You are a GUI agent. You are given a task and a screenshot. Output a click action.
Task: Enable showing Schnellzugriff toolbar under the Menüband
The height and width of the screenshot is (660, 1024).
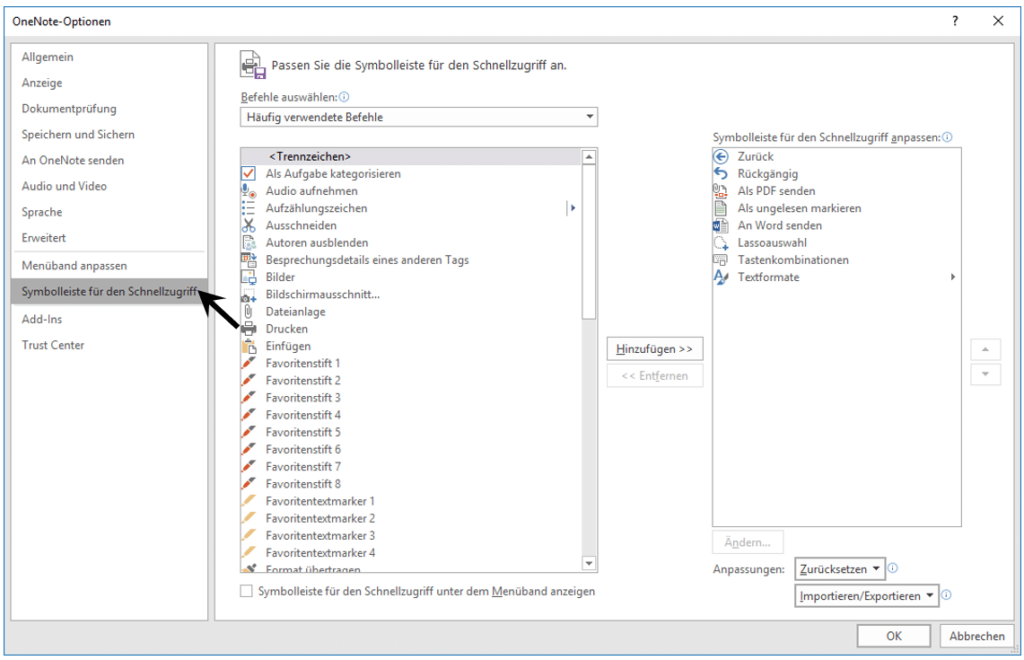click(246, 591)
